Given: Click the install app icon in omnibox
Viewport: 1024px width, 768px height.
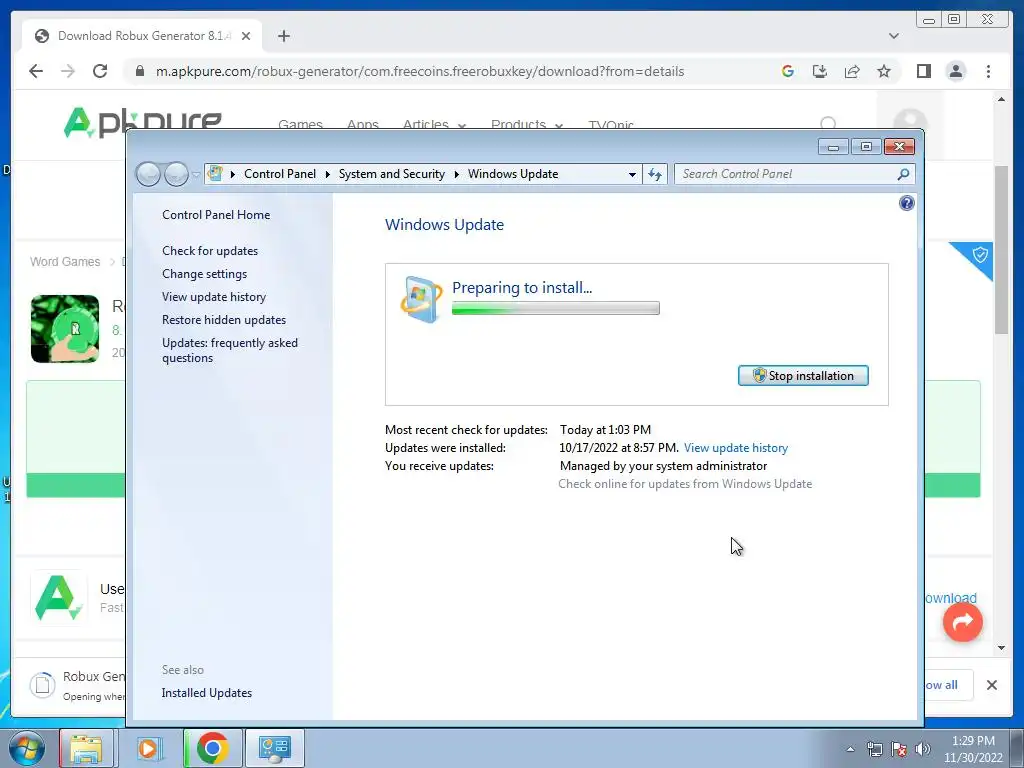Looking at the screenshot, I should point(820,71).
